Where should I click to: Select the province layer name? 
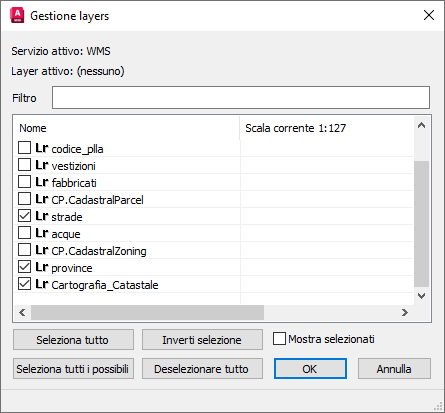[x=72, y=268]
